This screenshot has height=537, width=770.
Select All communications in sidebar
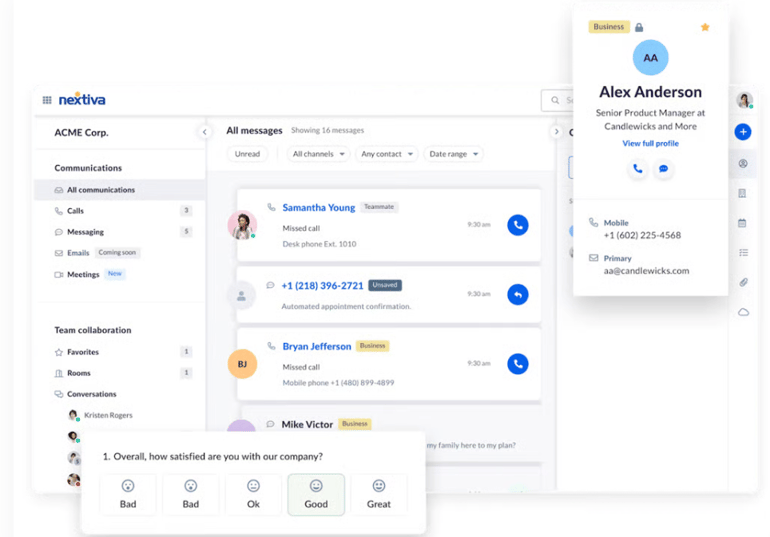[x=119, y=190]
